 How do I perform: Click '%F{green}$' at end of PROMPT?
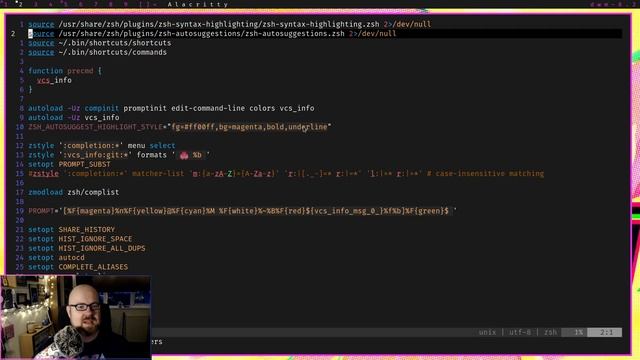pyautogui.click(x=427, y=211)
